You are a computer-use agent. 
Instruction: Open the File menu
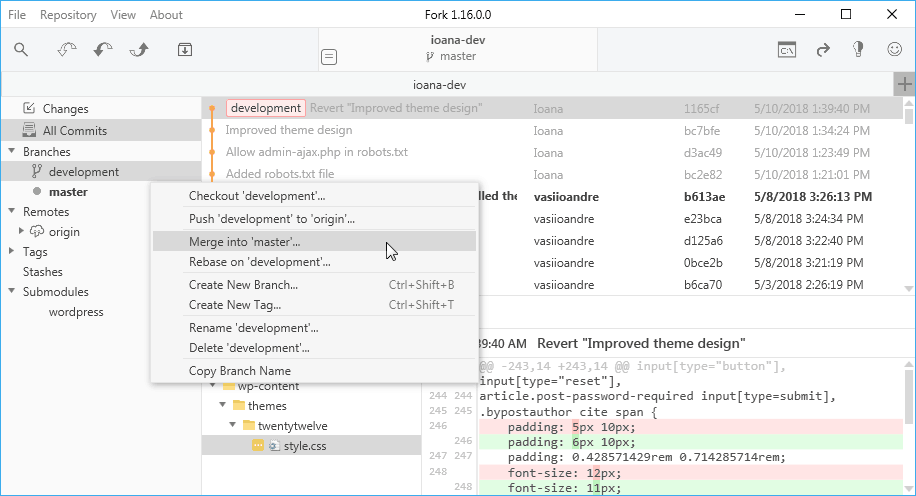(x=17, y=15)
